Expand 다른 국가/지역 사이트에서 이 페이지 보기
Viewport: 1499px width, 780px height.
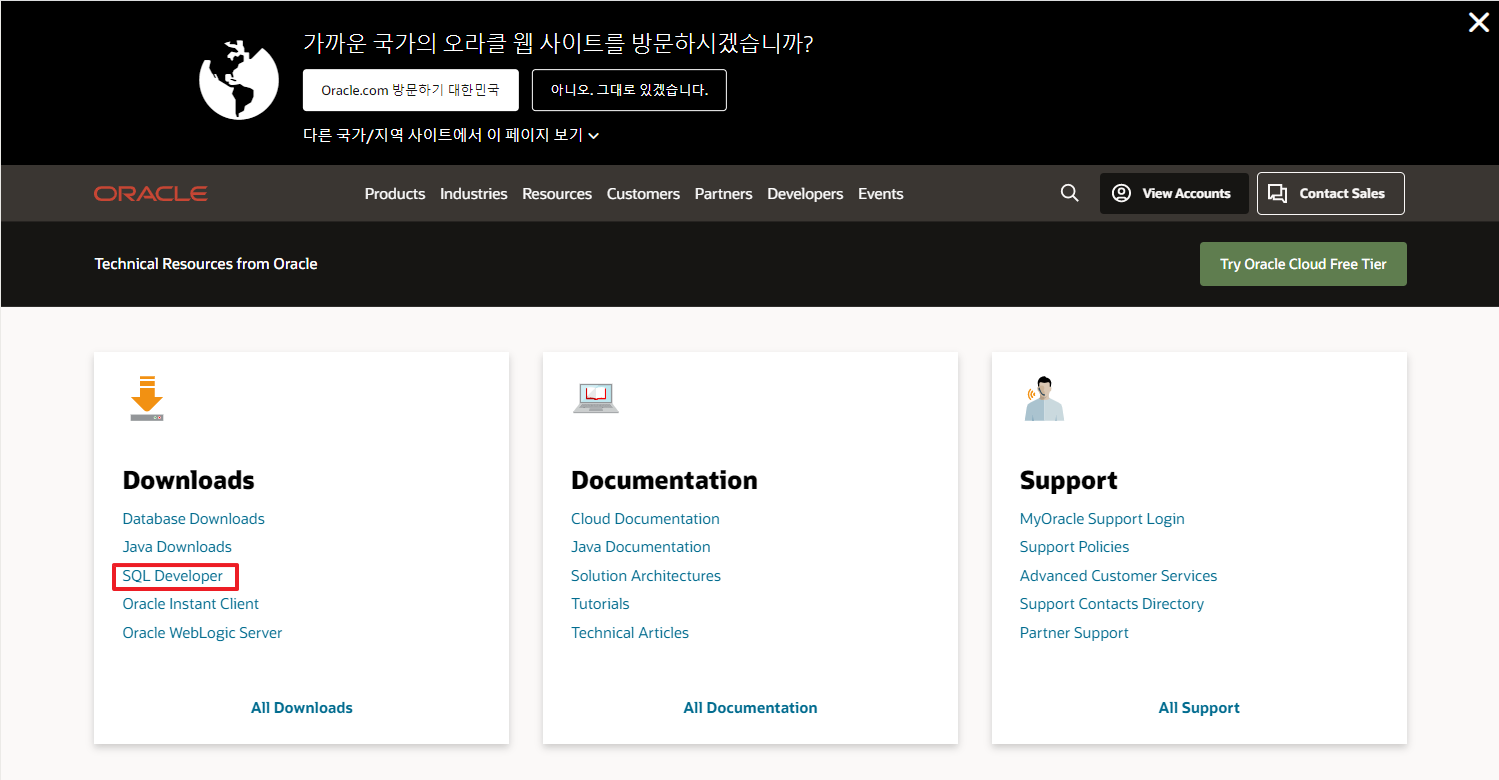pyautogui.click(x=451, y=135)
